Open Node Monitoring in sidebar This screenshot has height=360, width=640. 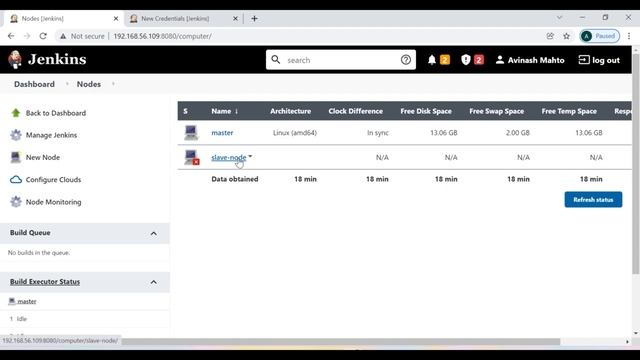coord(53,202)
